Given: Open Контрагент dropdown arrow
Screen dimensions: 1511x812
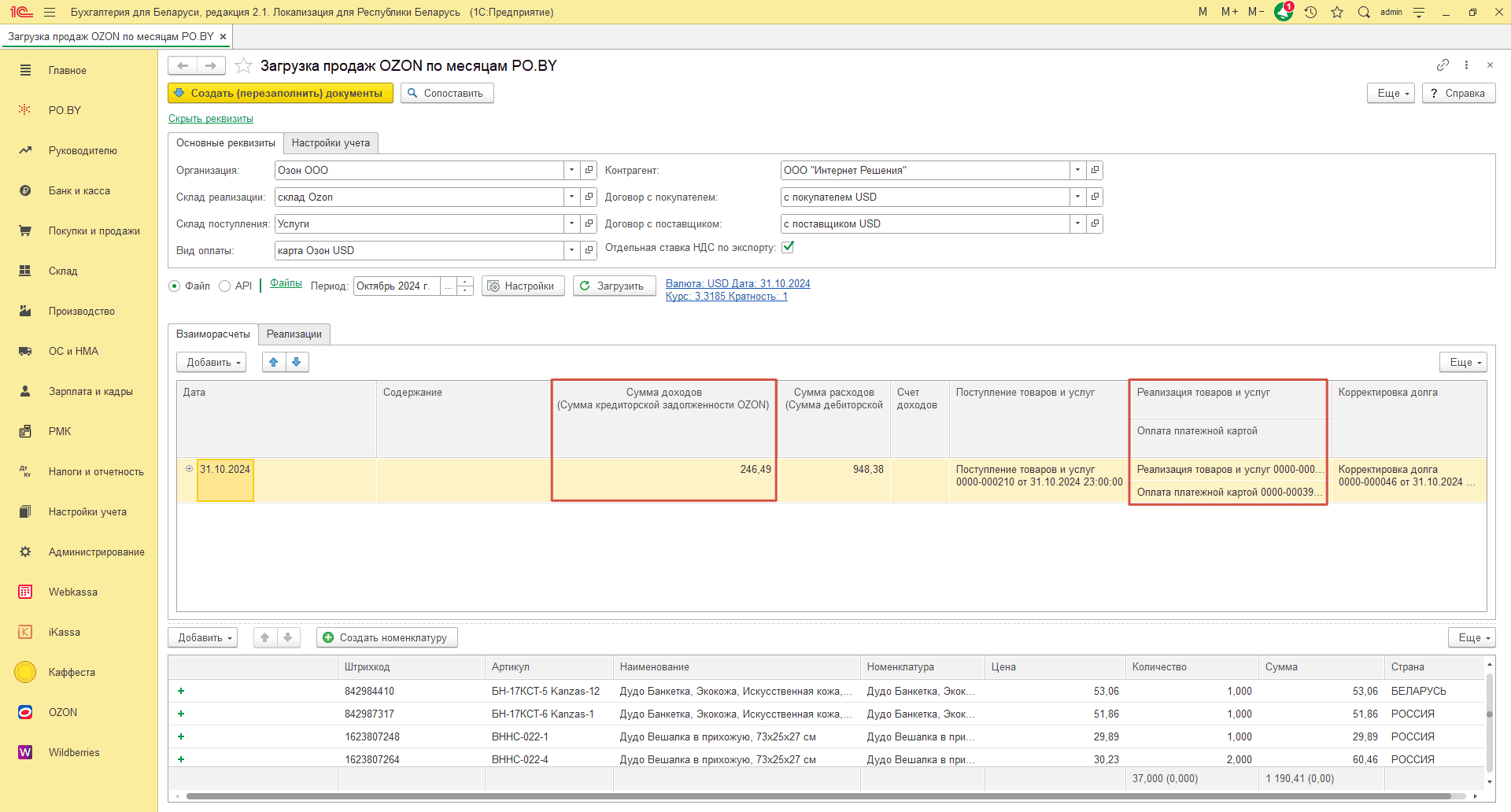Looking at the screenshot, I should coord(1077,170).
